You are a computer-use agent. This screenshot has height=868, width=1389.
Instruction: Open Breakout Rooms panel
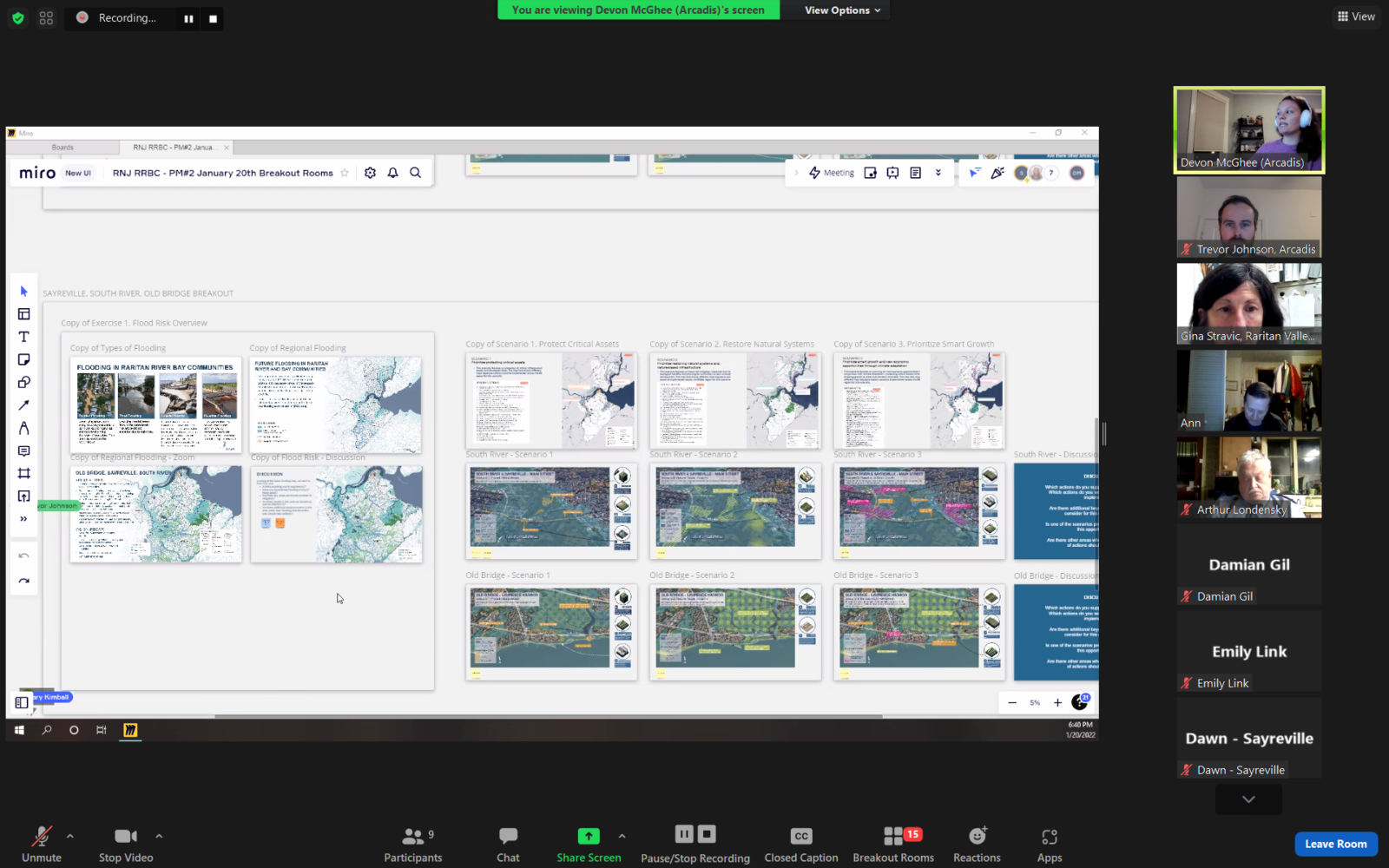click(893, 843)
